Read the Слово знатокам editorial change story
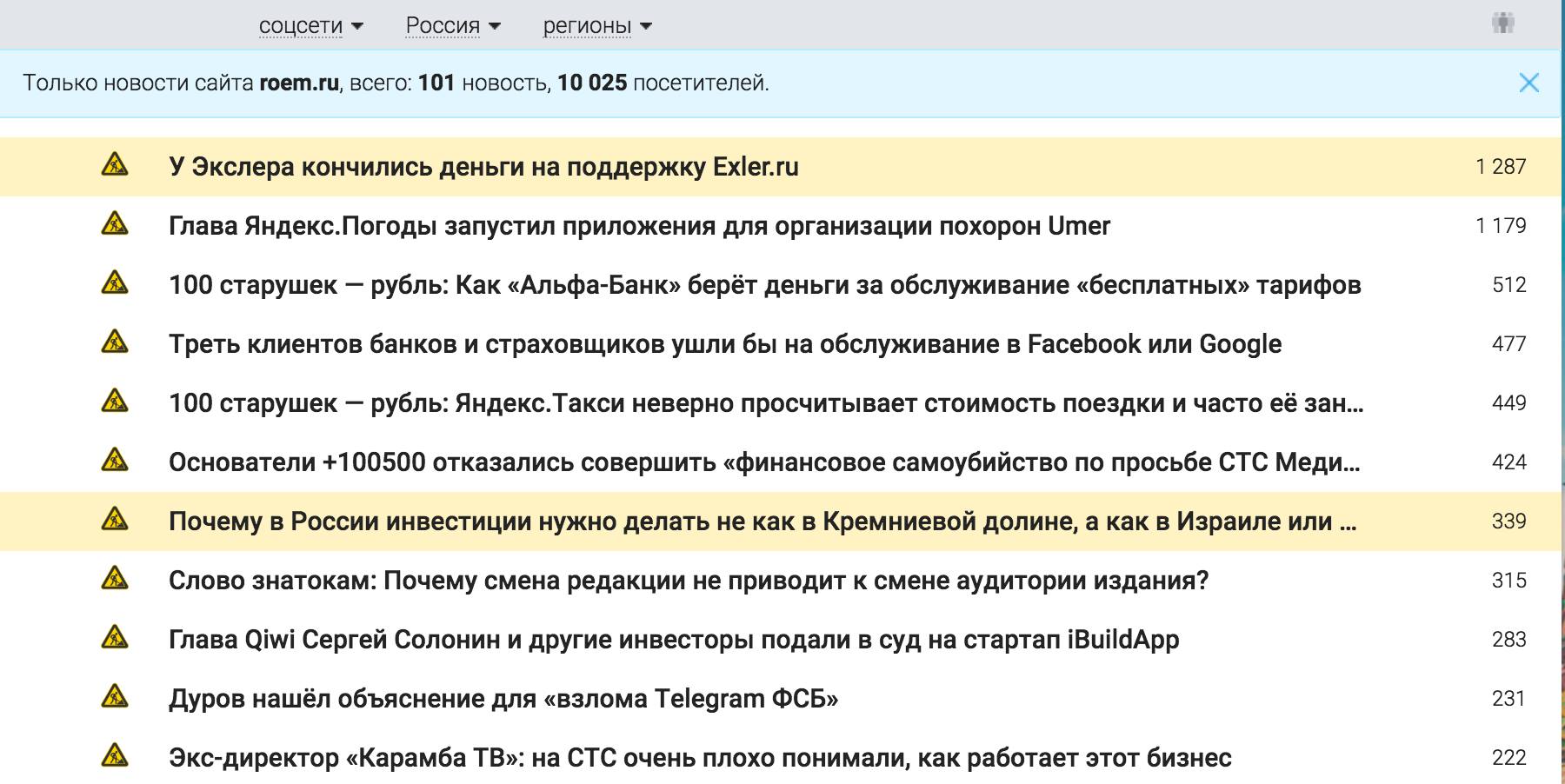Viewport: 1565px width, 784px height. coord(689,581)
